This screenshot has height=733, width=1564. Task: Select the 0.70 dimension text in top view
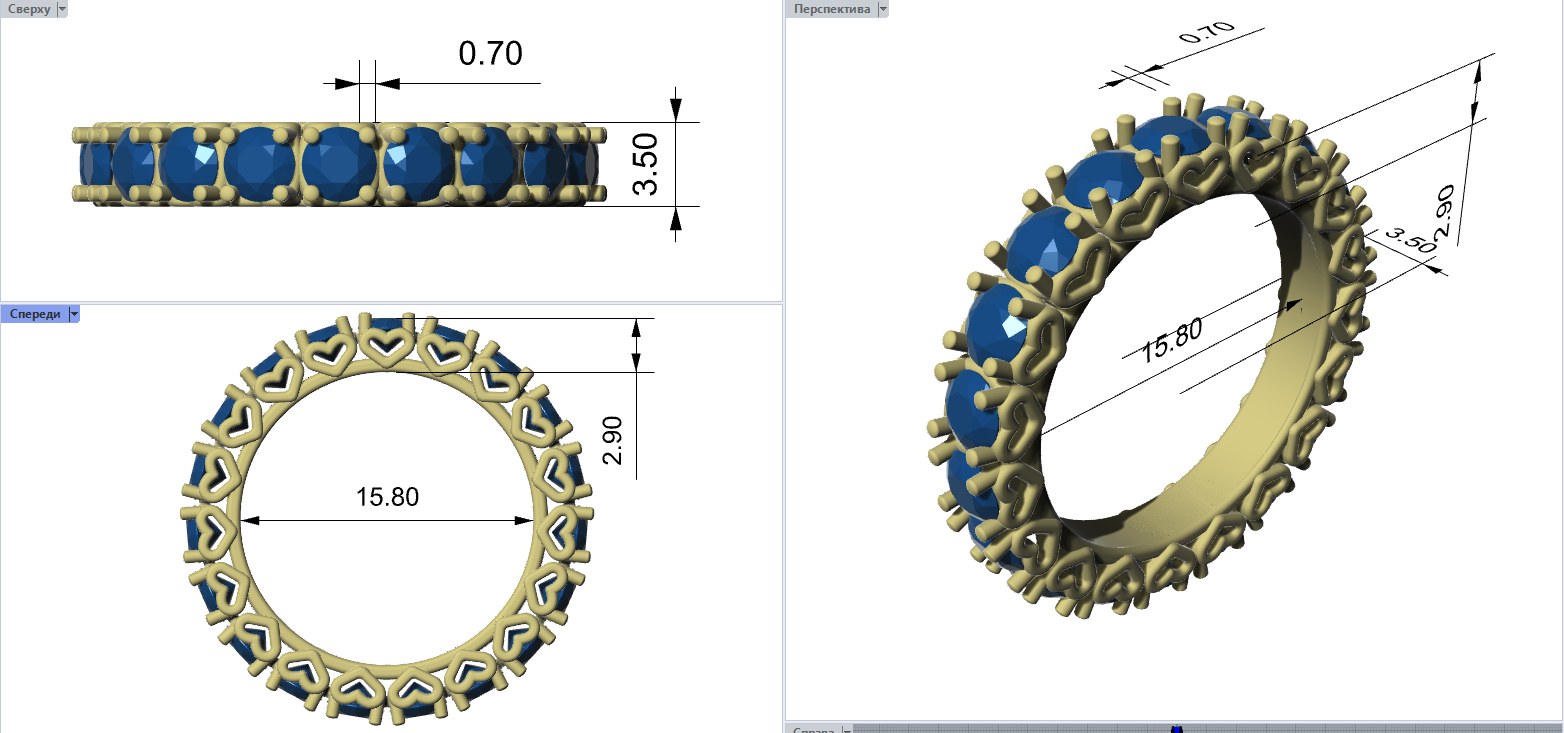(x=490, y=53)
